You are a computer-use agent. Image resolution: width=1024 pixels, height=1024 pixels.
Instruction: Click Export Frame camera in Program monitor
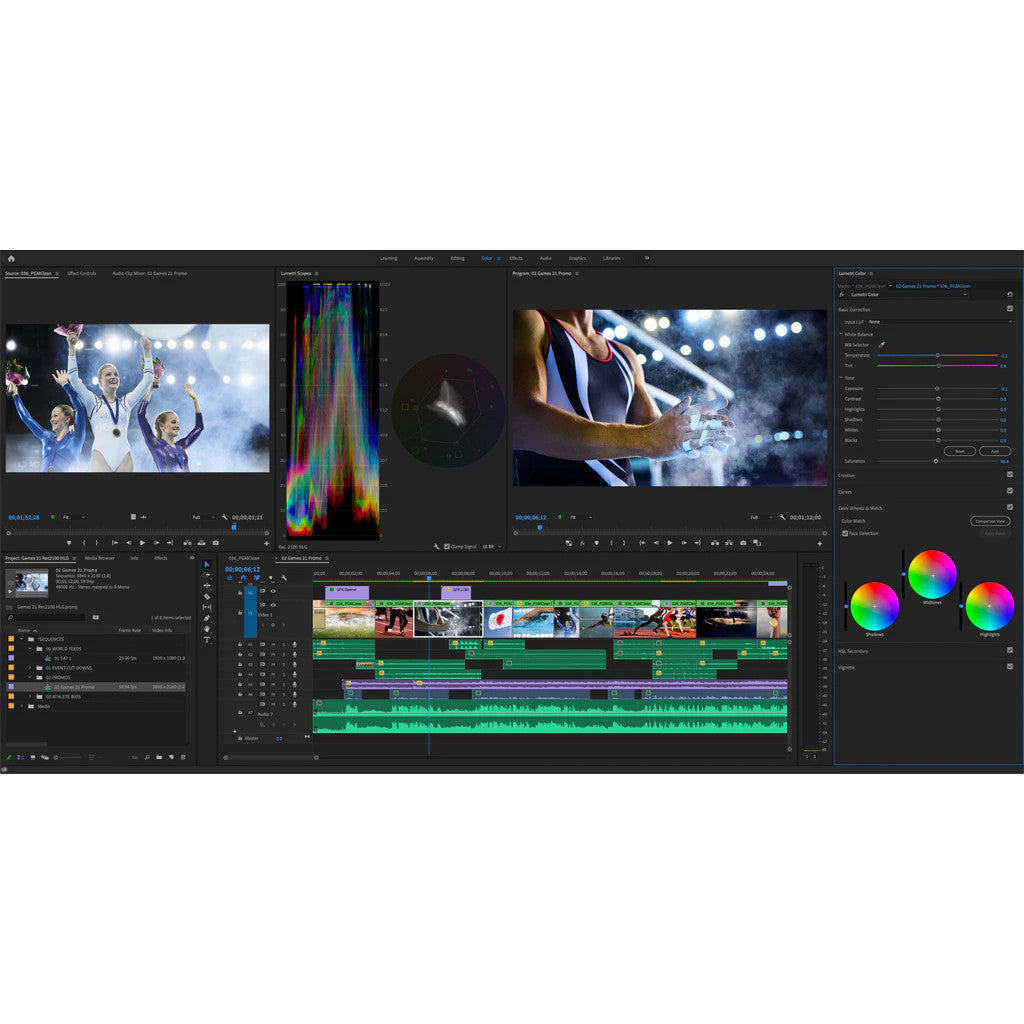tap(743, 543)
